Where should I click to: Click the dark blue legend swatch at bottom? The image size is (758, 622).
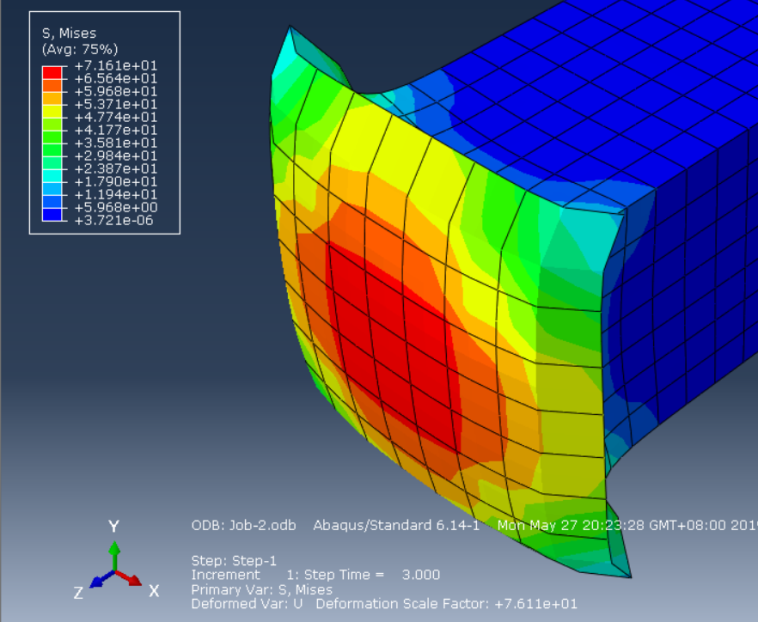[x=52, y=215]
